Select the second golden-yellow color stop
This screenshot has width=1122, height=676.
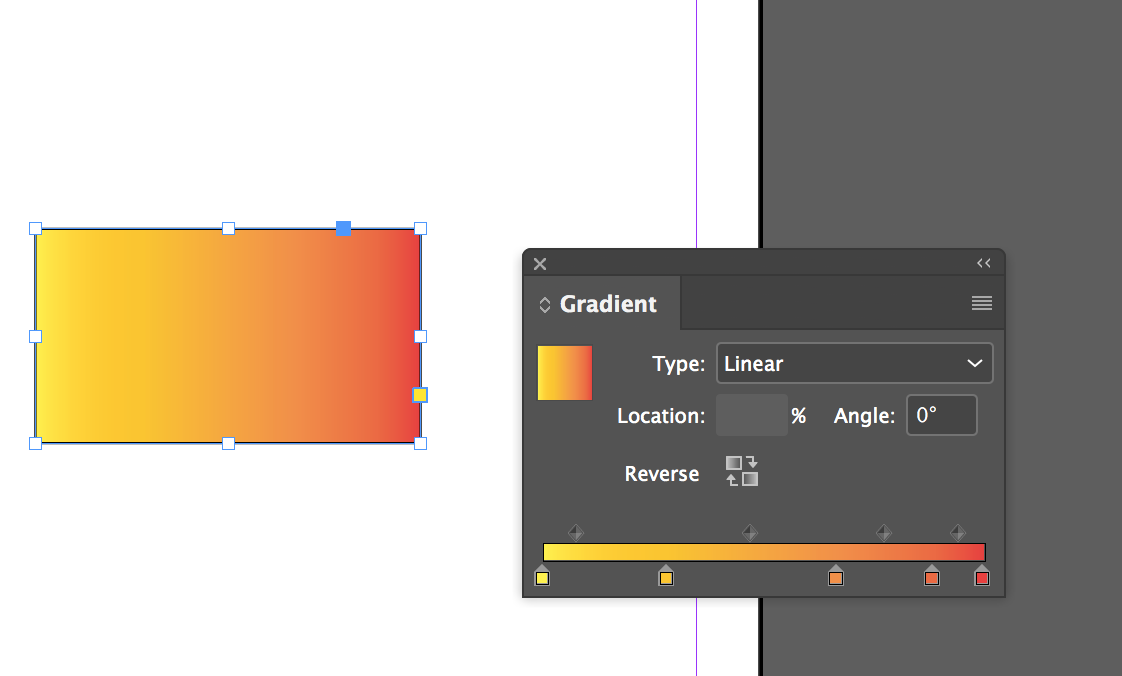666,576
